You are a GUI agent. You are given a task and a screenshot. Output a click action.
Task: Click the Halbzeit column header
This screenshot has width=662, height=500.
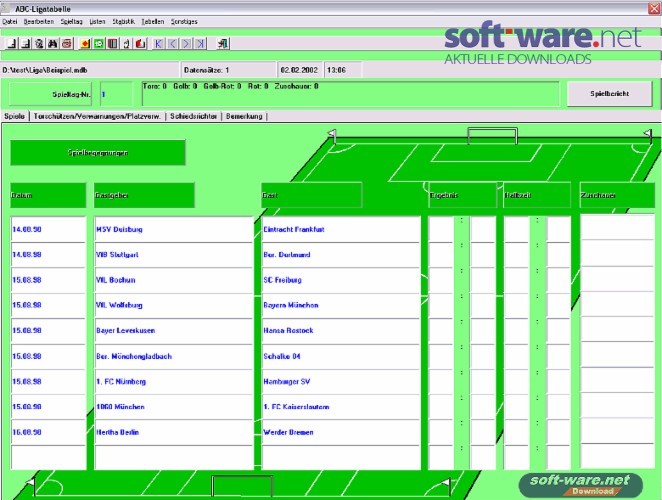[x=537, y=195]
